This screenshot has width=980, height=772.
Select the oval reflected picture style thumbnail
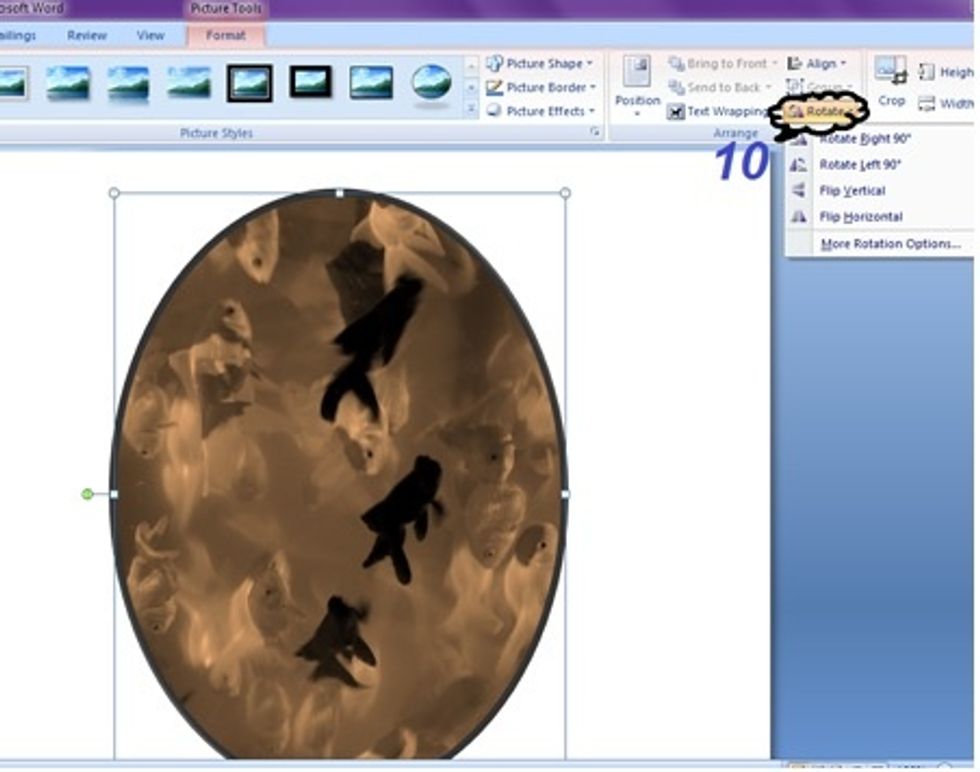pos(431,82)
